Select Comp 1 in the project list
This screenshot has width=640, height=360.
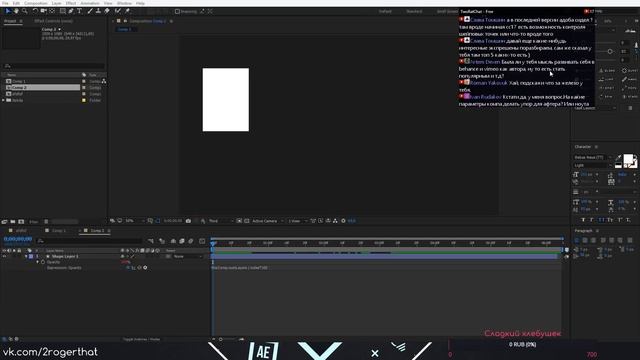pyautogui.click(x=19, y=81)
